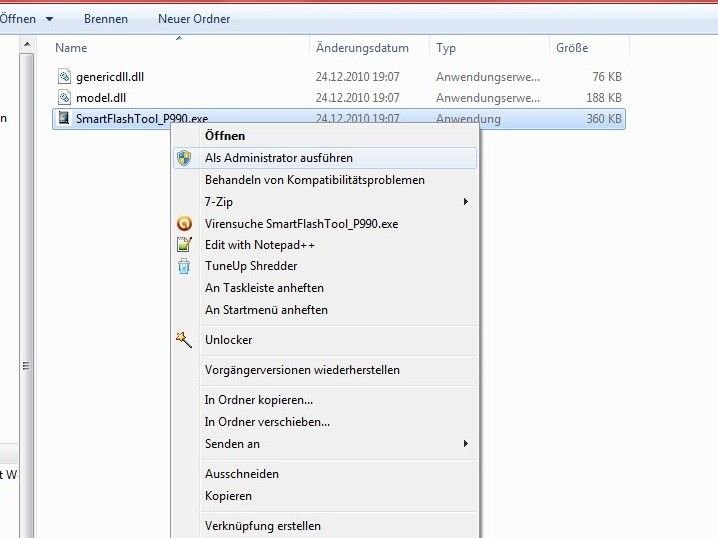This screenshot has width=718, height=538.
Task: Choose An Startmenü anheften
Action: [x=325, y=310]
